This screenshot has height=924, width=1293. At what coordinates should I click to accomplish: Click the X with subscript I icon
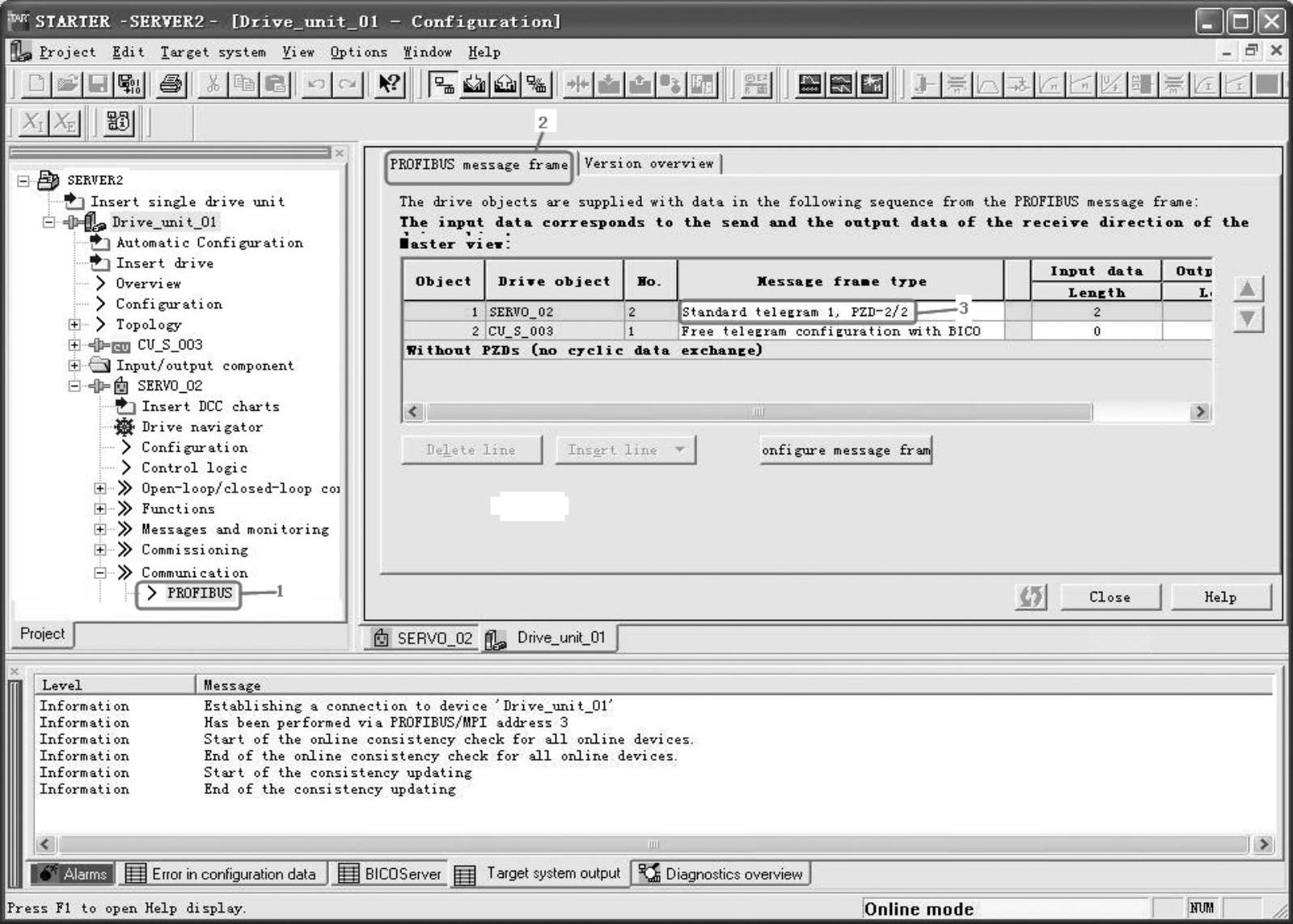[x=32, y=122]
